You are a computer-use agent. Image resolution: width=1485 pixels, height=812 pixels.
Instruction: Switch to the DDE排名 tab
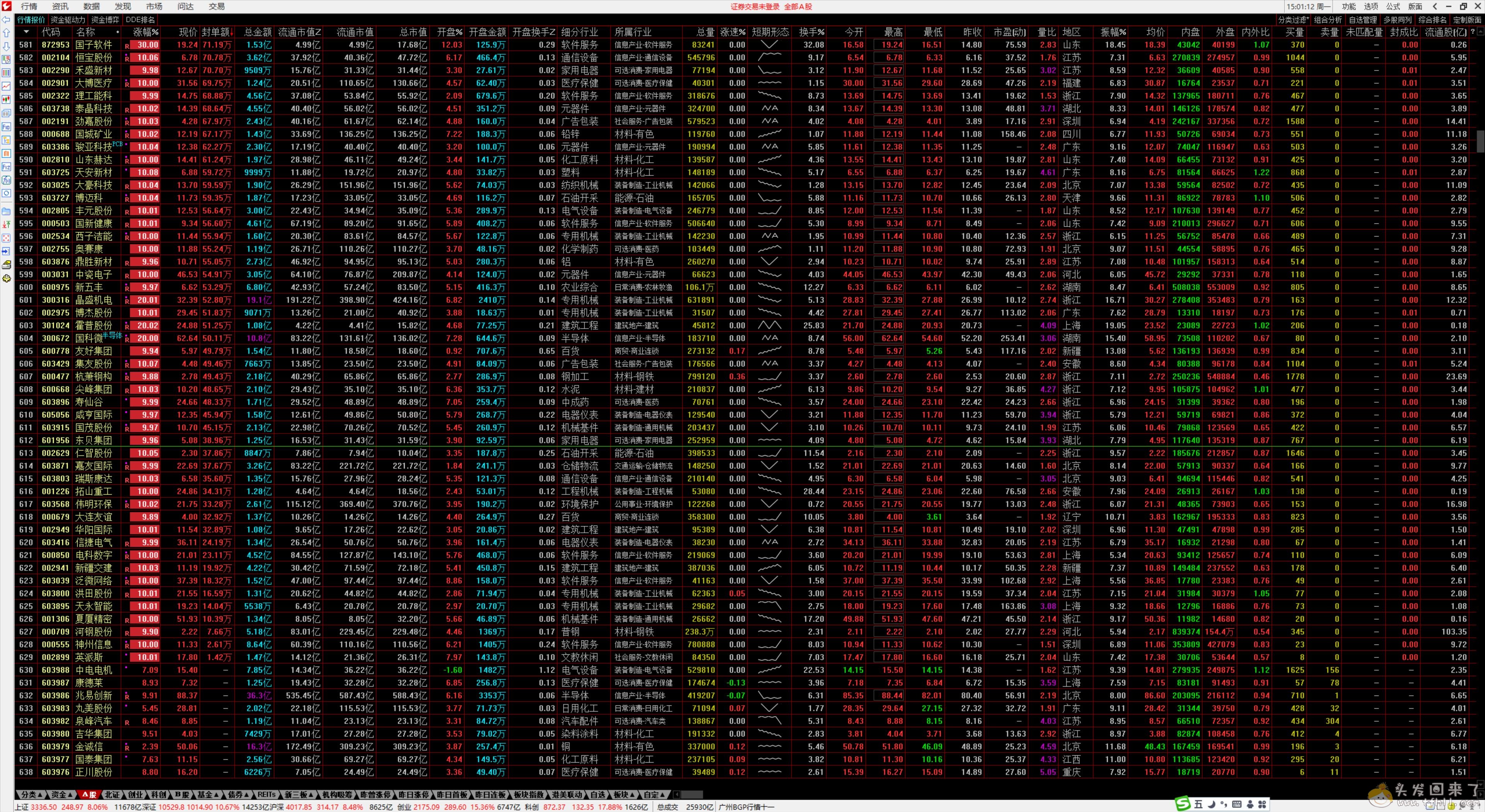coord(140,20)
